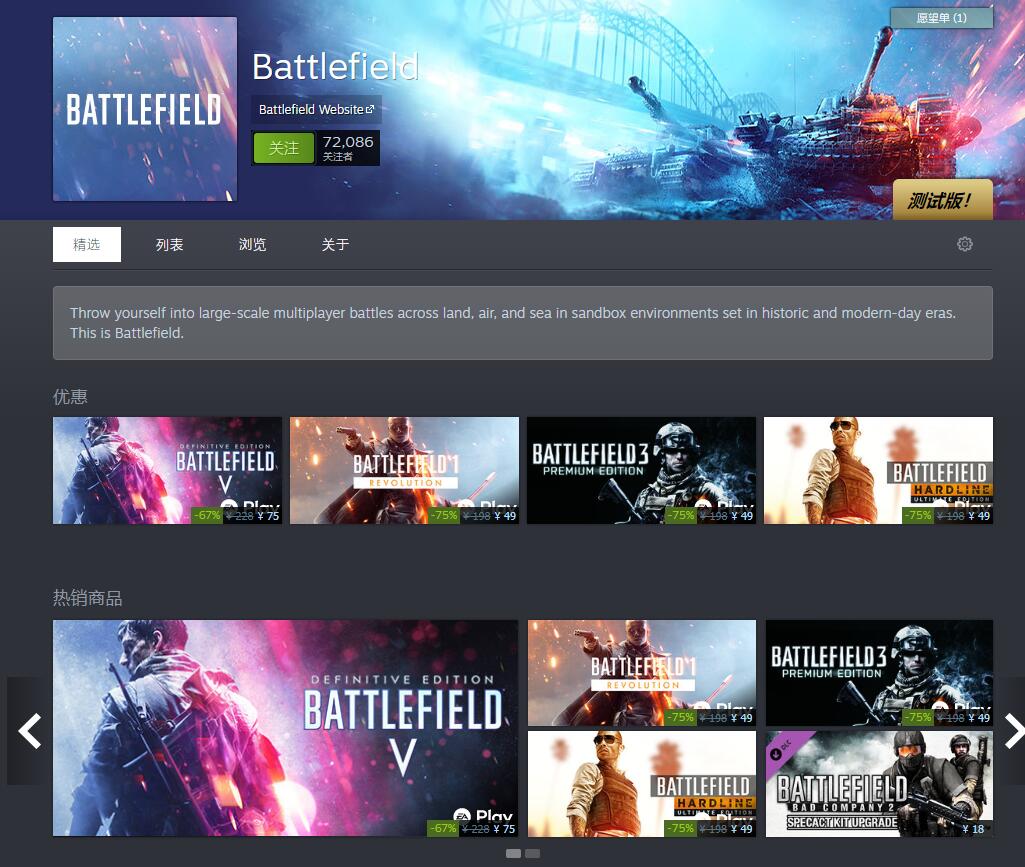Viewport: 1025px width, 867px height.
Task: Open the 愿望单 (1) wishlist button
Action: [941, 18]
